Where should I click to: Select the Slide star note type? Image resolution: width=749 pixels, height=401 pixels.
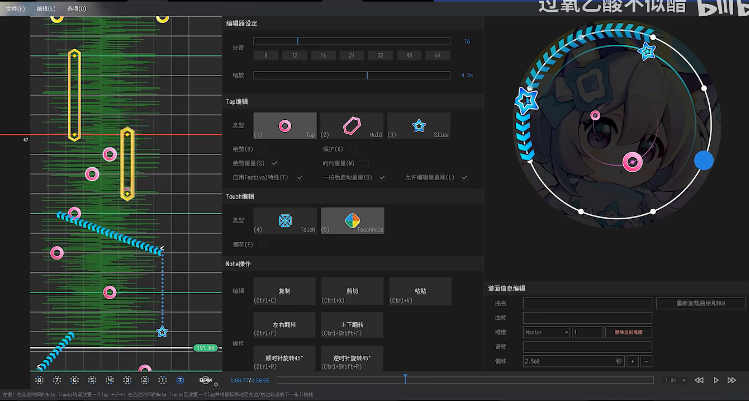pyautogui.click(x=418, y=126)
